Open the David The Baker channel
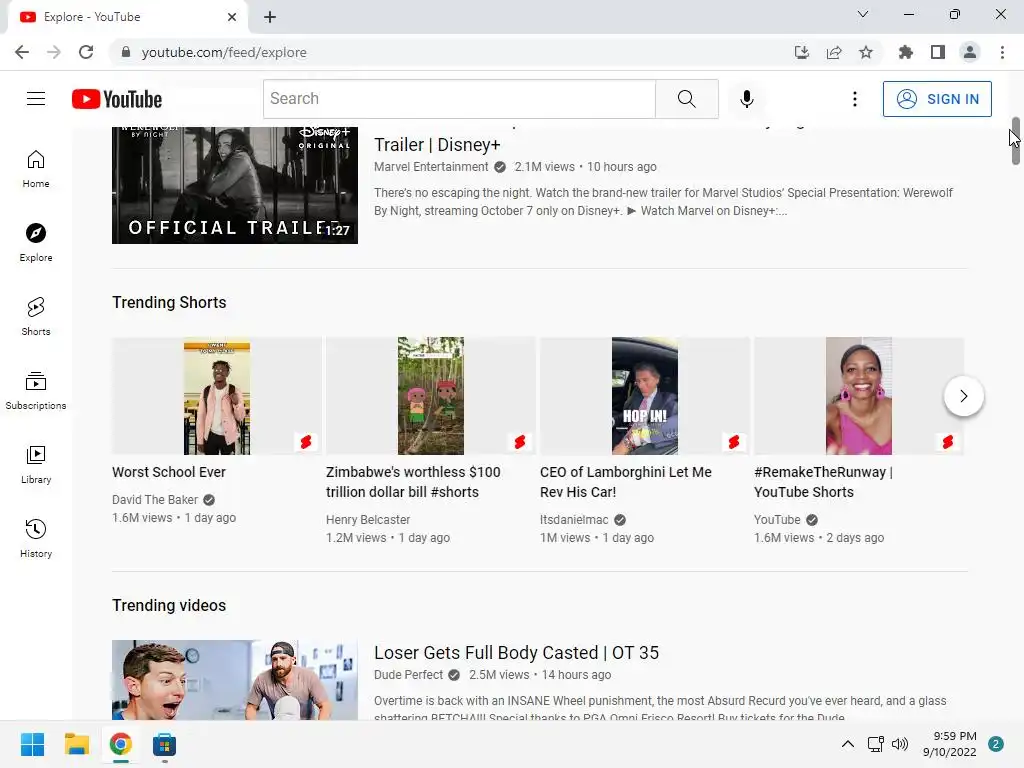1024x768 pixels. 155,500
